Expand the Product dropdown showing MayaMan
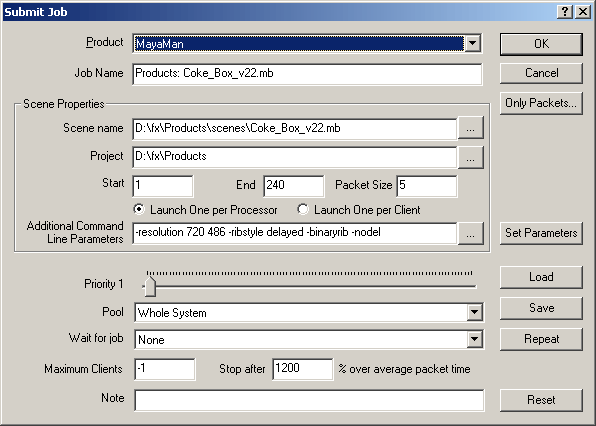The image size is (596, 426). point(472,43)
